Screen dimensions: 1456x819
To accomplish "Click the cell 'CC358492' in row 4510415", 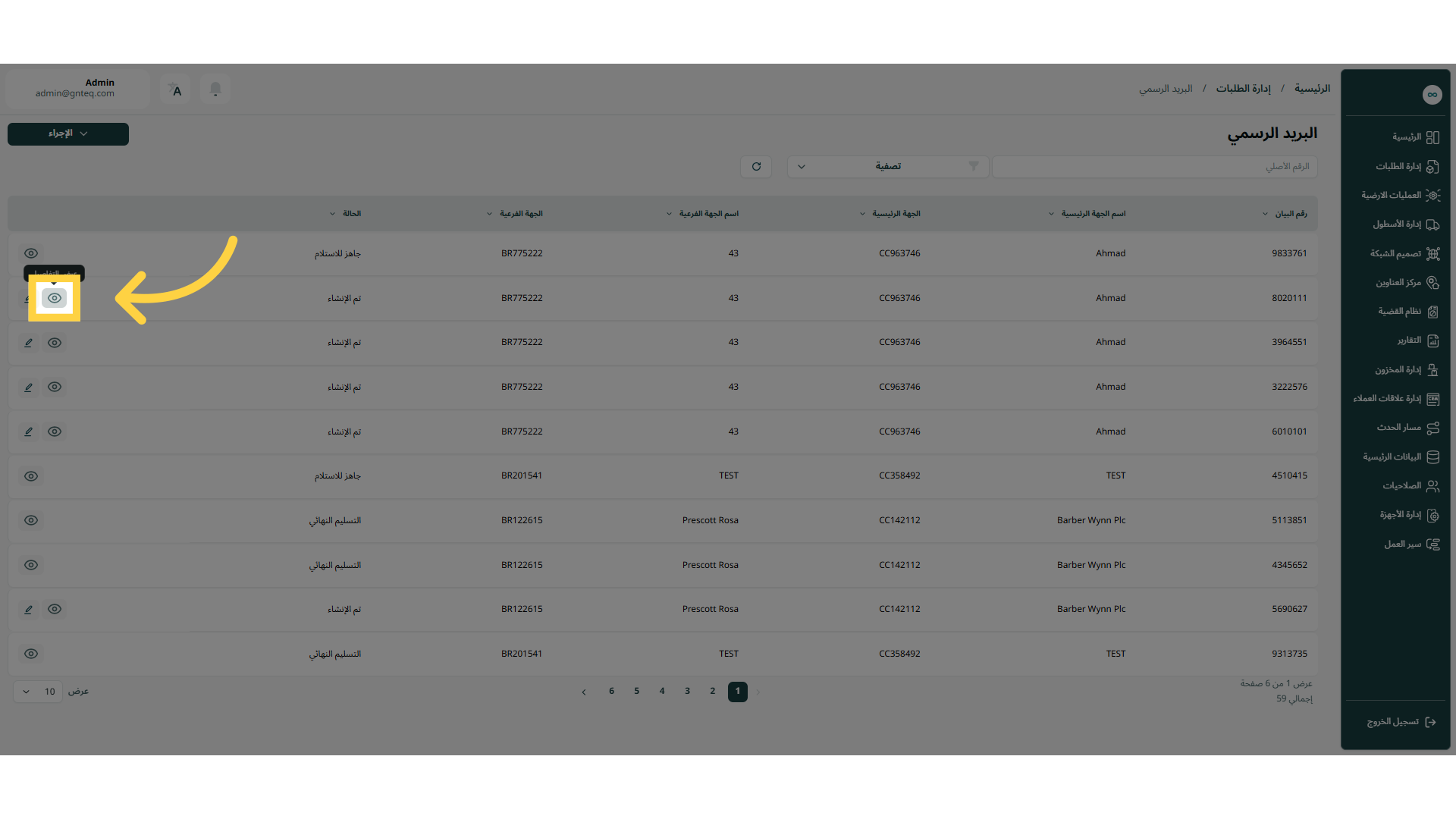I will point(899,476).
